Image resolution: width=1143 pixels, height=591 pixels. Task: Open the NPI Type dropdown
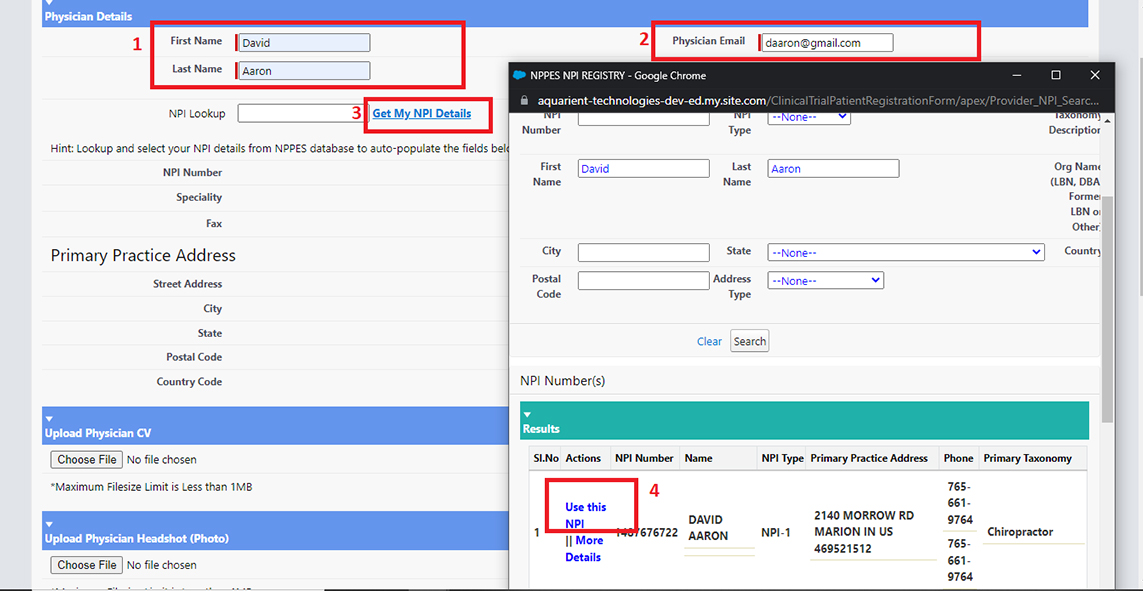click(x=809, y=117)
